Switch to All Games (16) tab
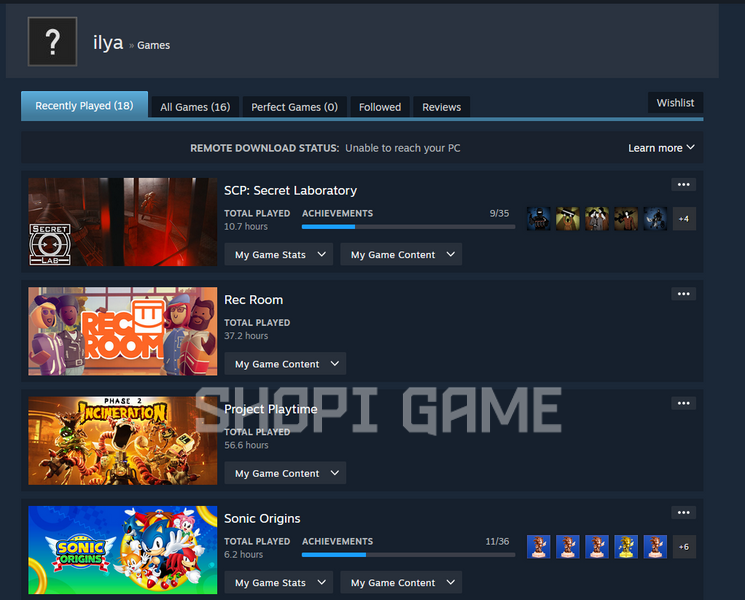This screenshot has width=745, height=600. coord(195,107)
